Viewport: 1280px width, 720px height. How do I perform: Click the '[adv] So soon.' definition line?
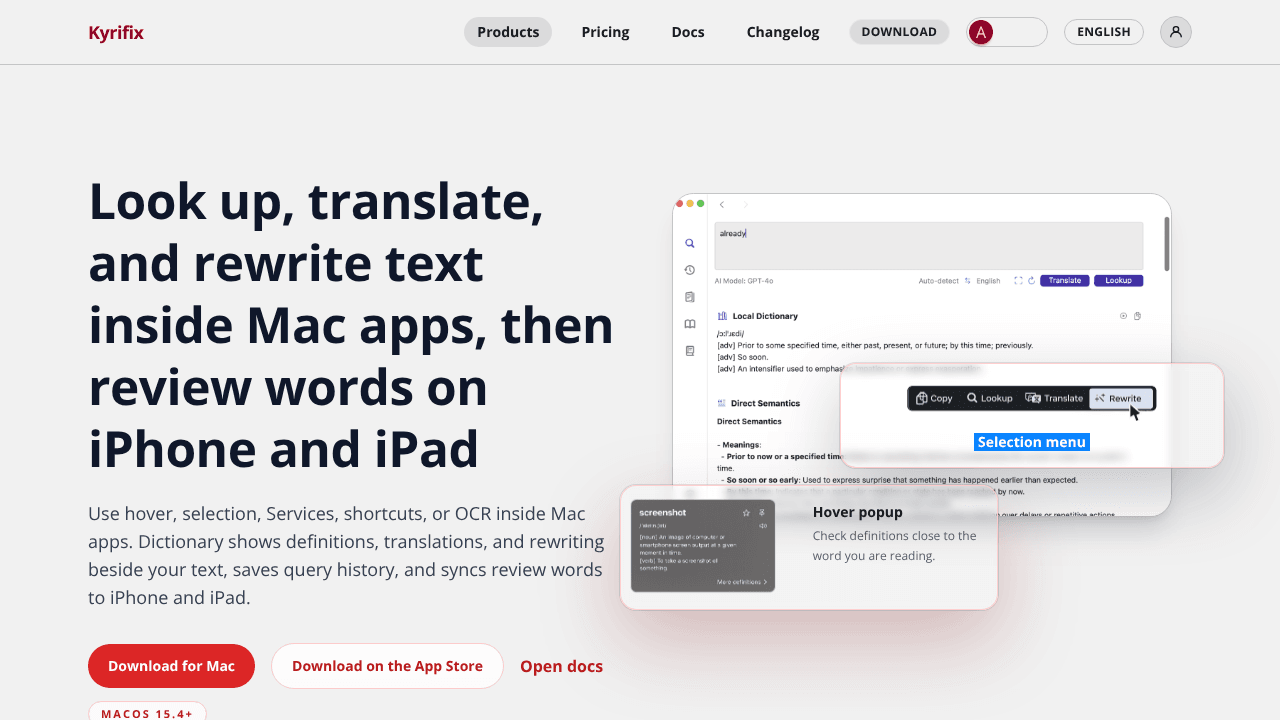pos(741,357)
